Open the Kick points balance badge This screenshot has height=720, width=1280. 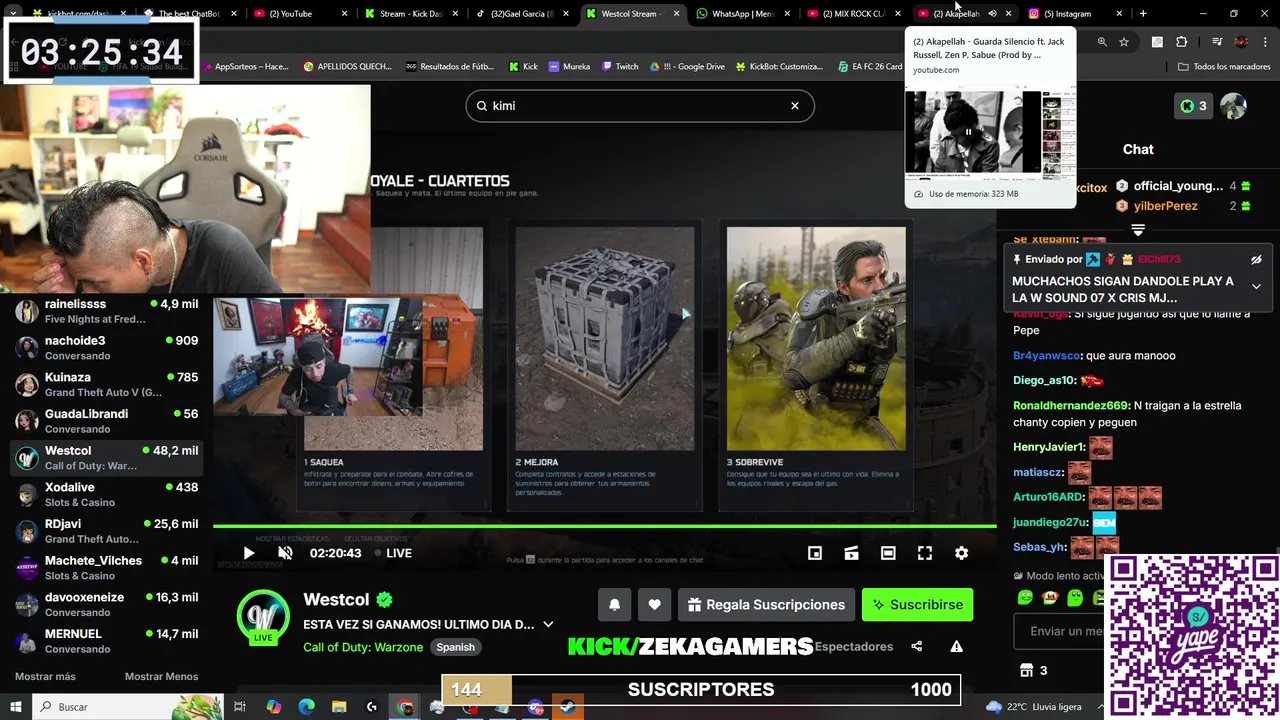(x=1194, y=106)
